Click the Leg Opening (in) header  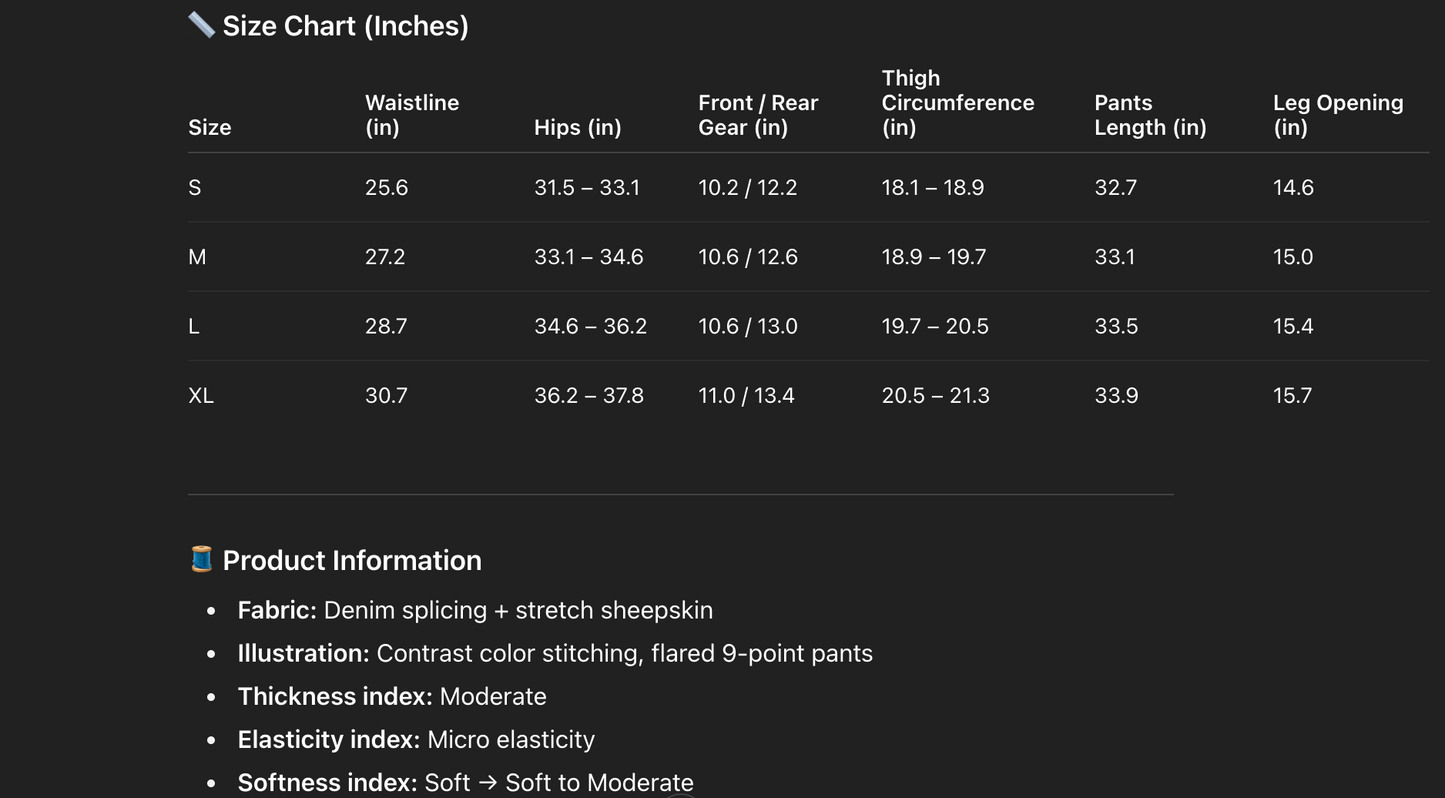(1337, 115)
